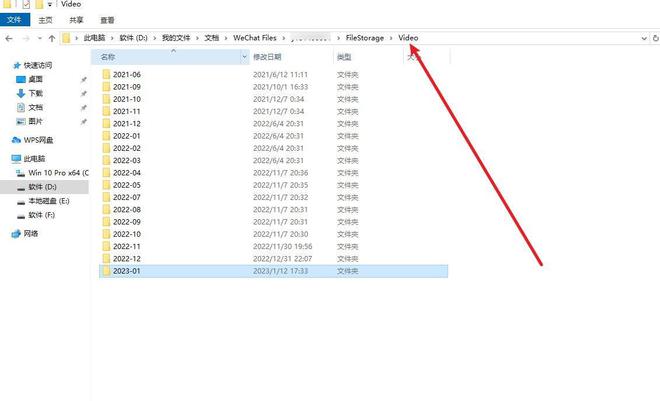Select 网络 in navigation pane
The height and width of the screenshot is (401, 660).
coord(29,233)
